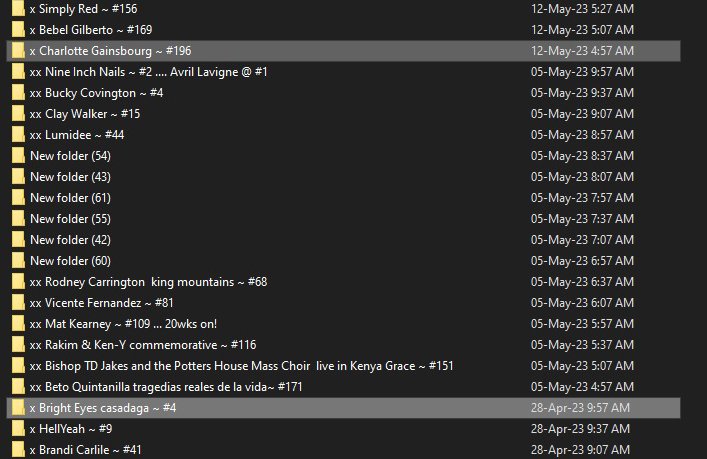707x459 pixels.
Task: Select the 'New folder (42)' name
Action: click(x=70, y=240)
